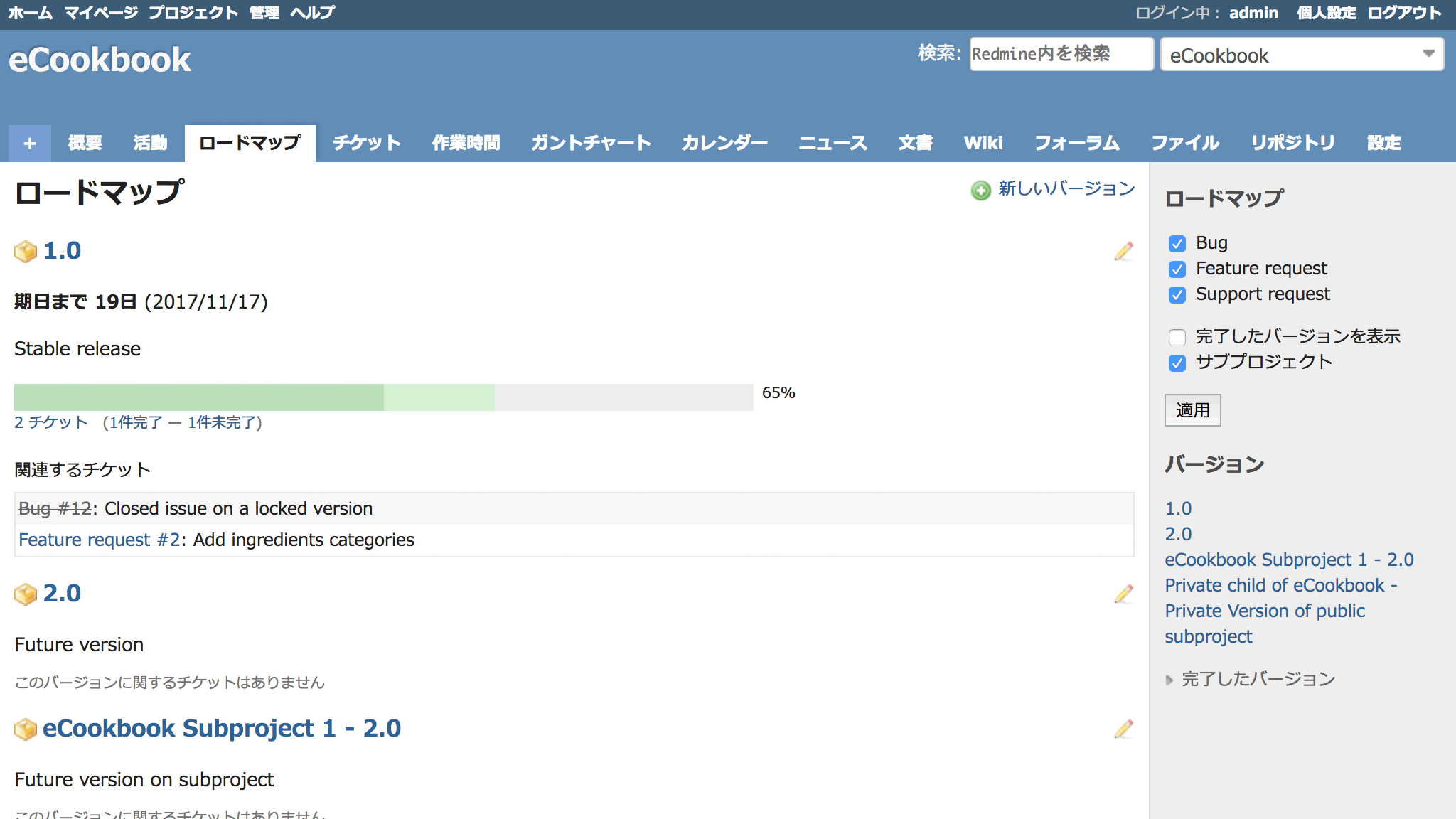Enable 完了したバージョンを表示 checkbox
This screenshot has height=819, width=1456.
click(x=1177, y=337)
